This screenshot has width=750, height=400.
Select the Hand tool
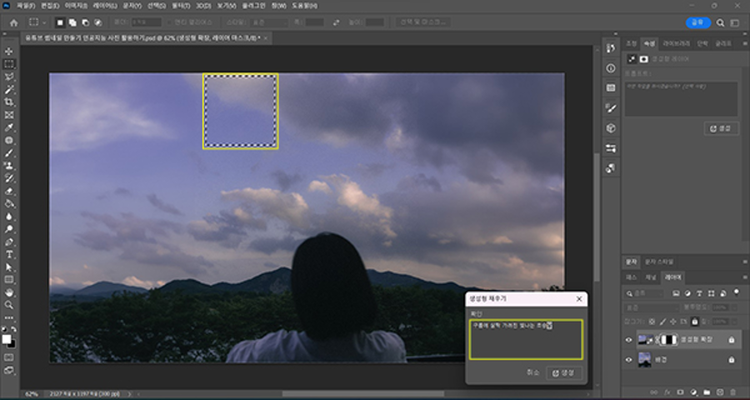pos(9,292)
